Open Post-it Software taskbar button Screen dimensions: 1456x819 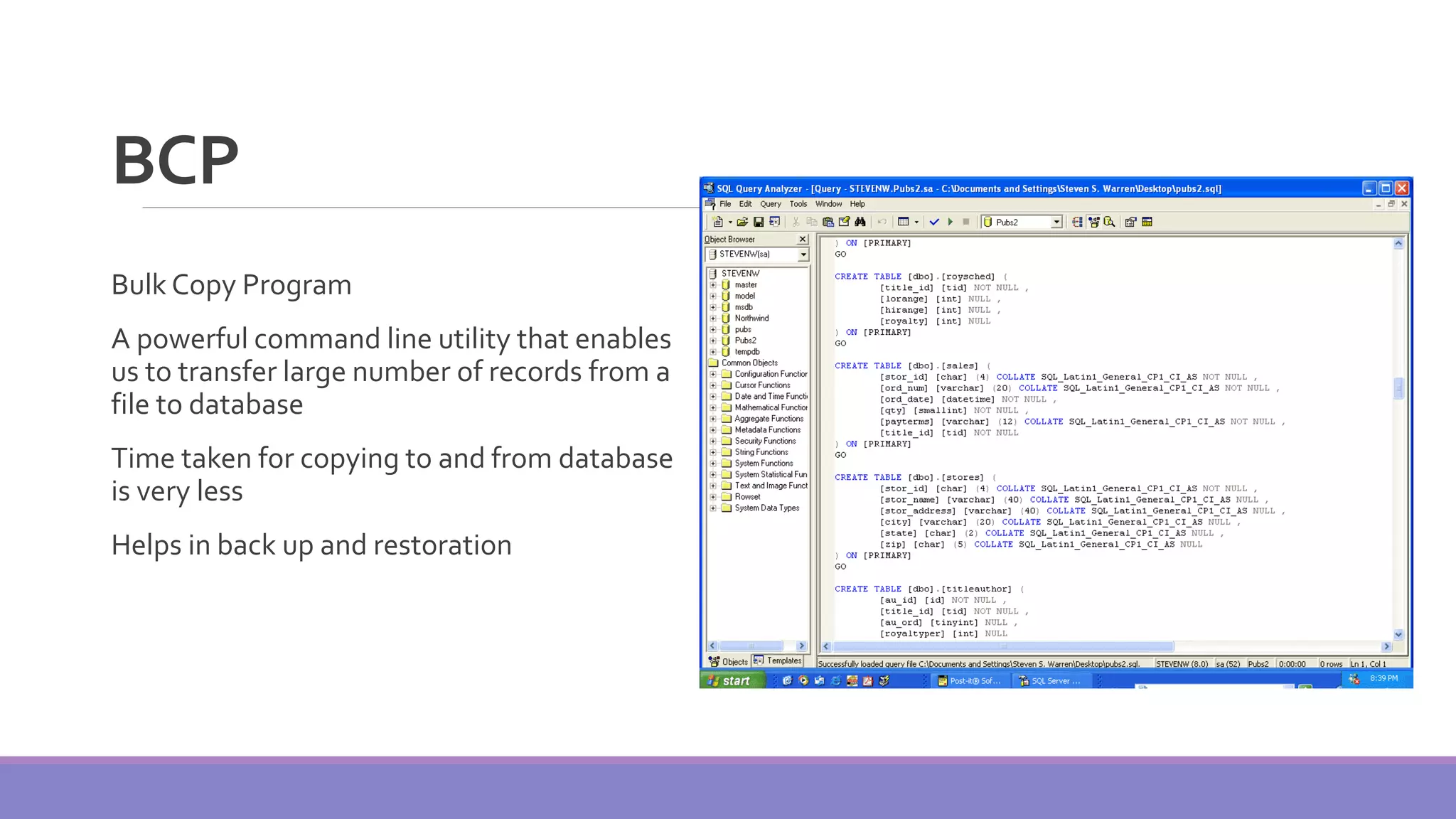[969, 681]
